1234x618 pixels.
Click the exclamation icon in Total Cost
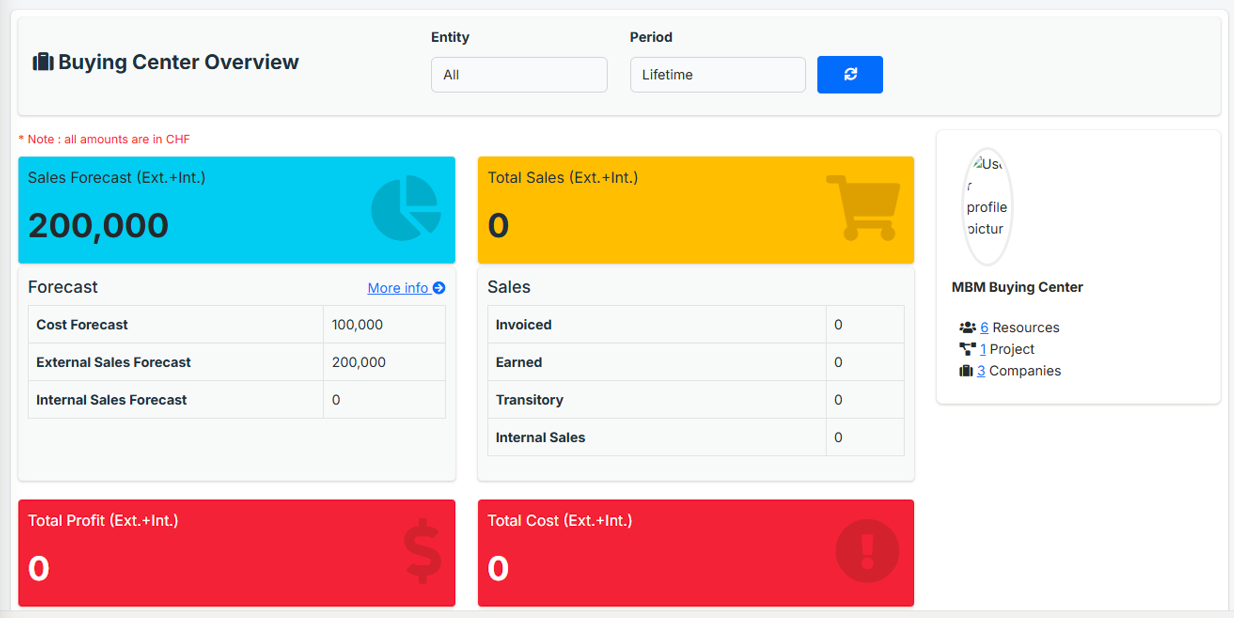866,551
